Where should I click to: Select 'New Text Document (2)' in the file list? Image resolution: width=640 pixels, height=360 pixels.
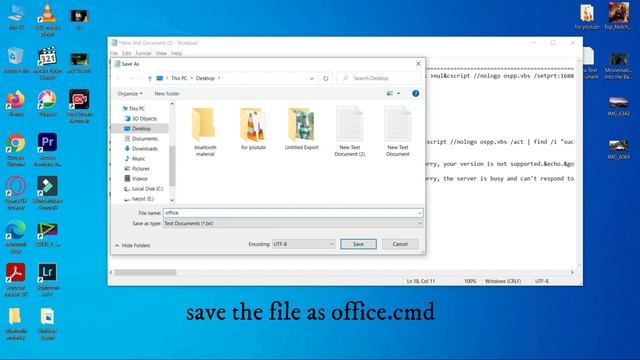point(349,132)
